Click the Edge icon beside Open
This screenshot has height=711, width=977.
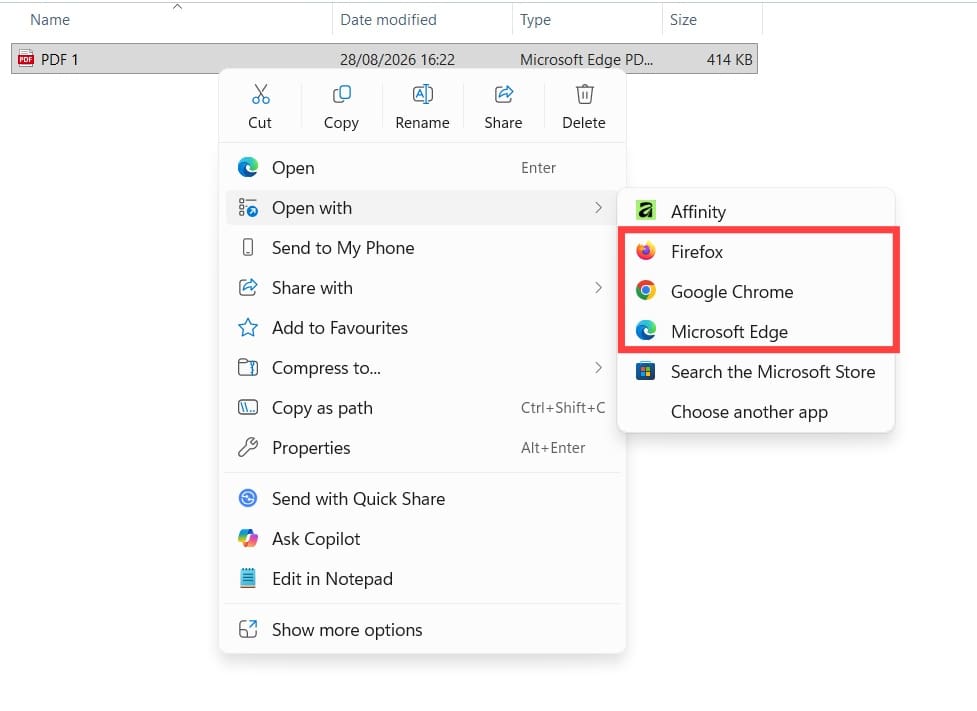tap(248, 168)
